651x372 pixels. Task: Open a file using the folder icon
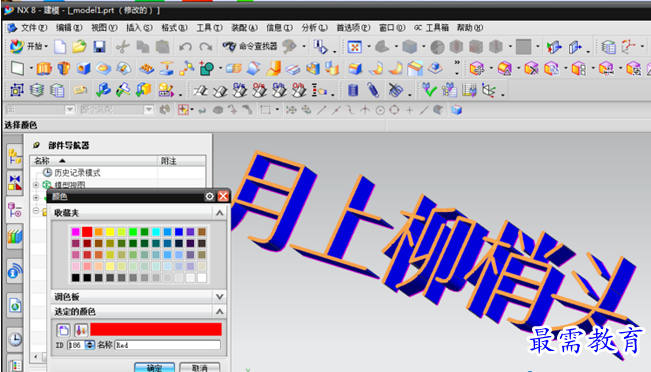79,46
